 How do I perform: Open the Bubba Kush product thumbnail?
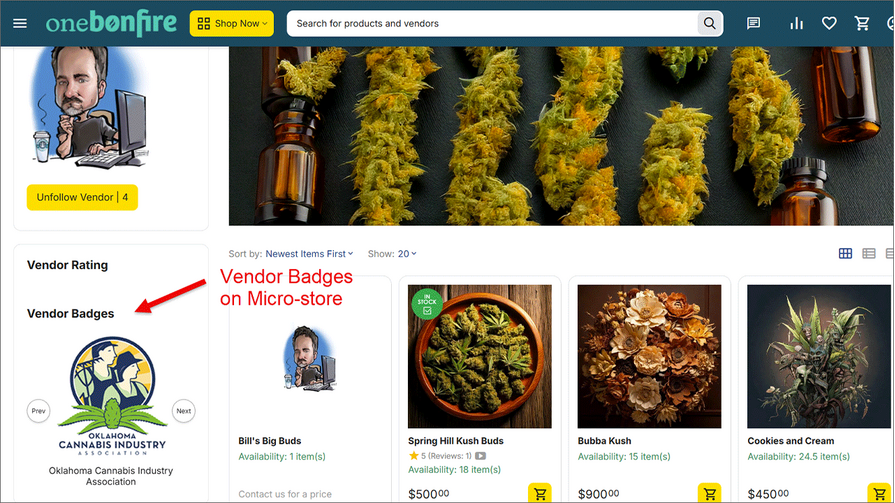649,356
